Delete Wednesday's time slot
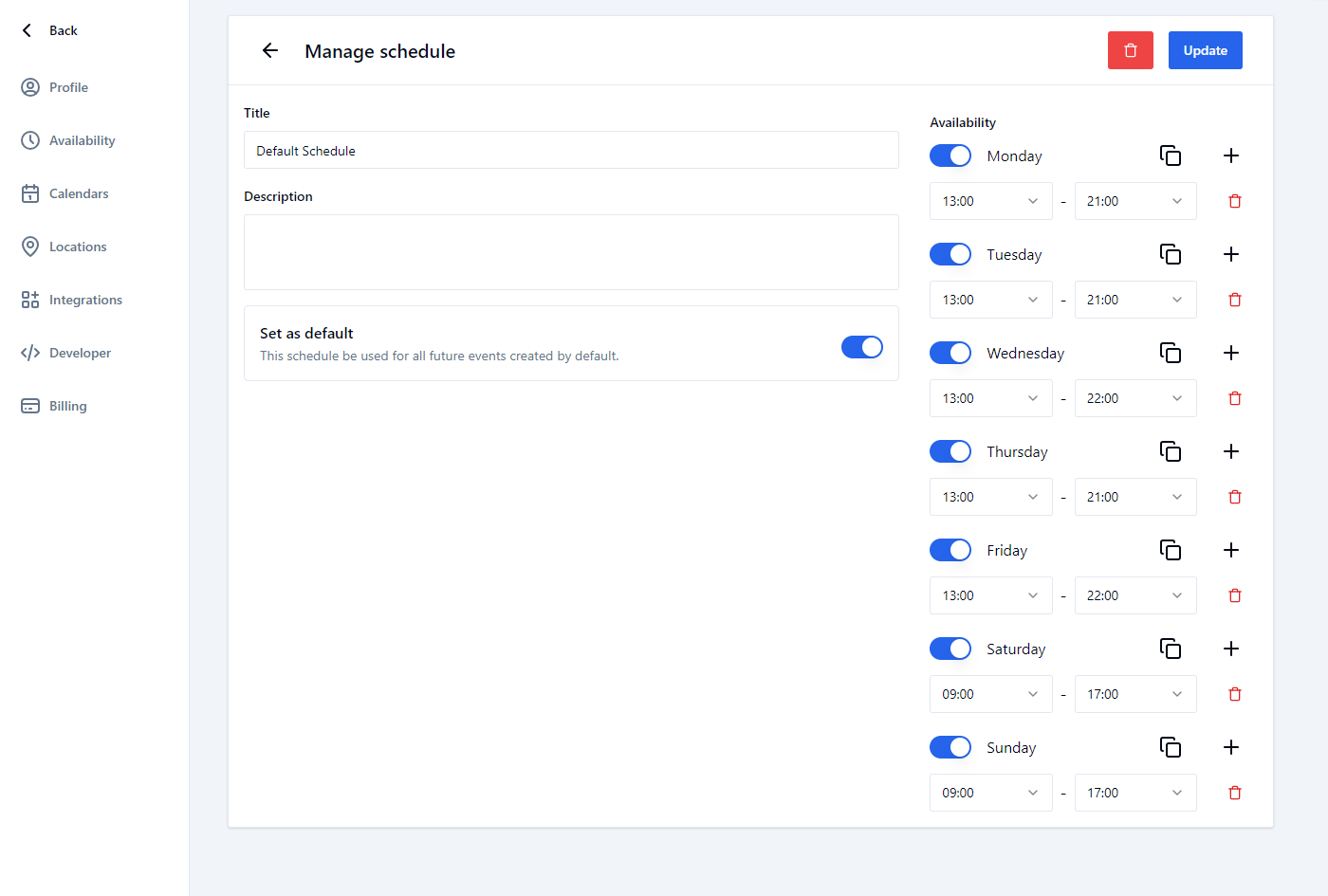Viewport: 1328px width, 896px height. (1234, 397)
